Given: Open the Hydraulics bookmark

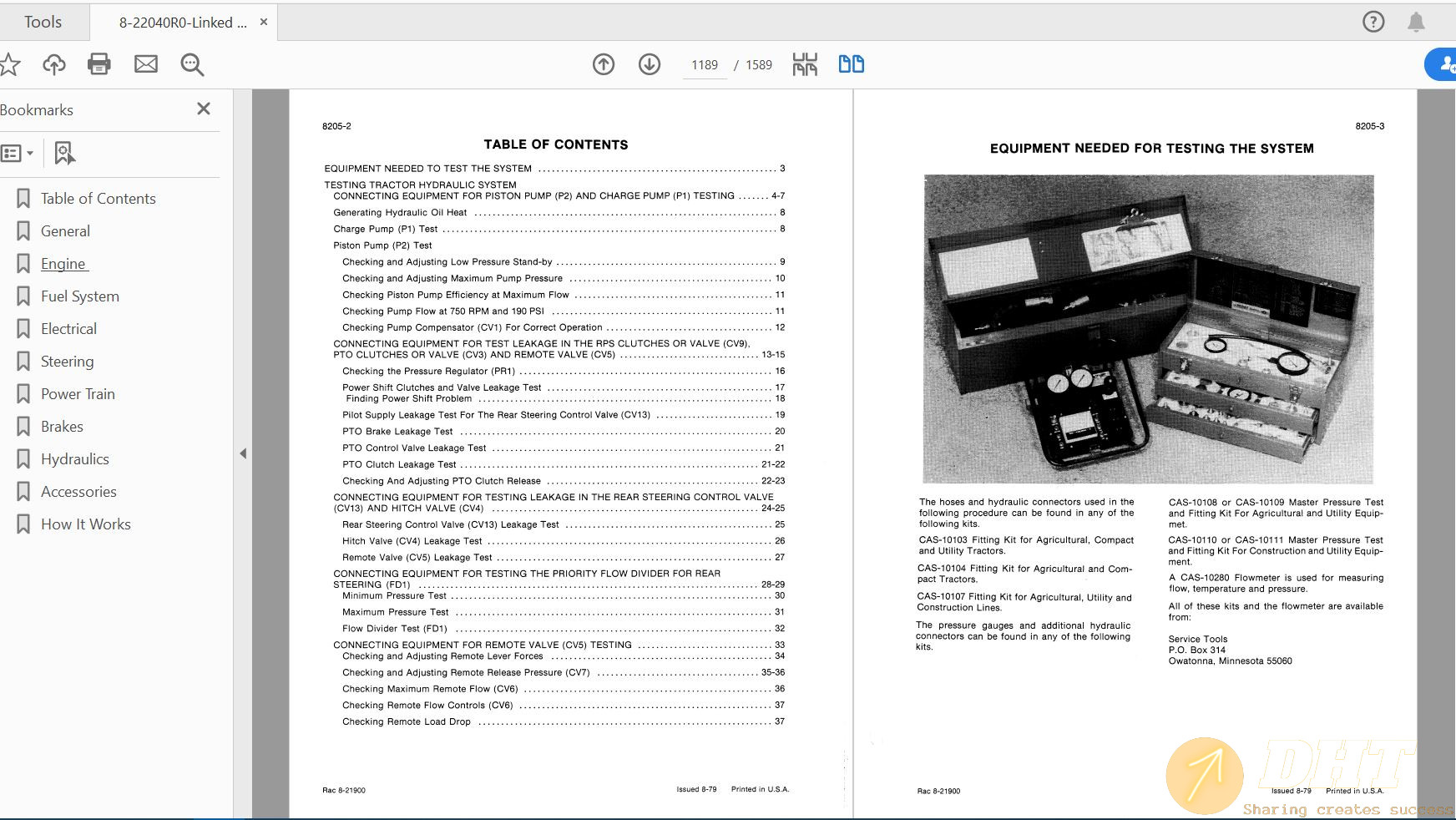Looking at the screenshot, I should coord(75,459).
